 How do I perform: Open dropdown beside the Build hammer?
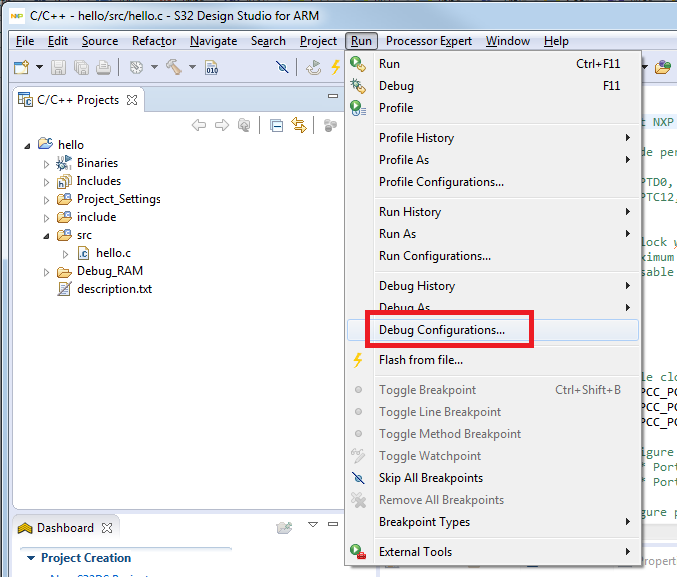pyautogui.click(x=193, y=67)
